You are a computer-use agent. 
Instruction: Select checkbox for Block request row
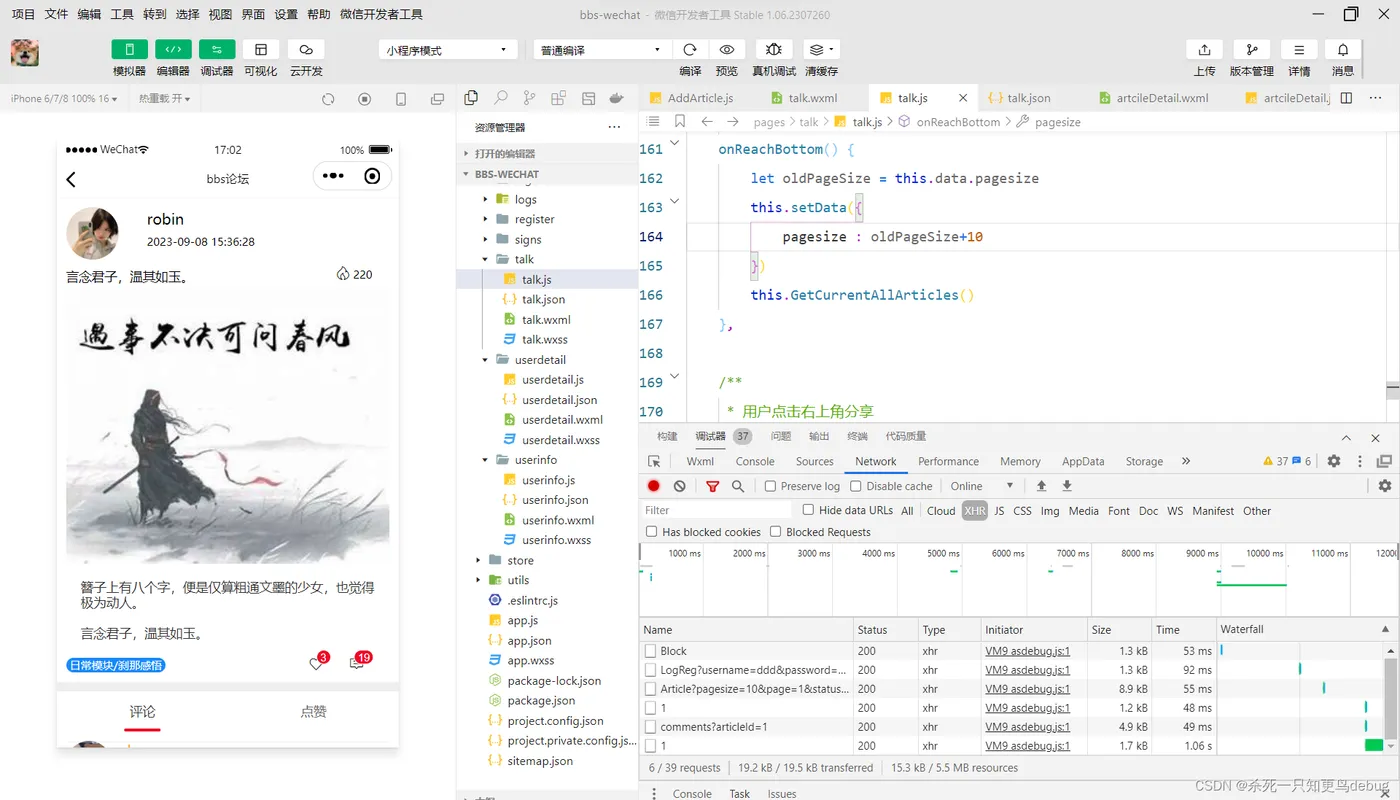point(650,651)
